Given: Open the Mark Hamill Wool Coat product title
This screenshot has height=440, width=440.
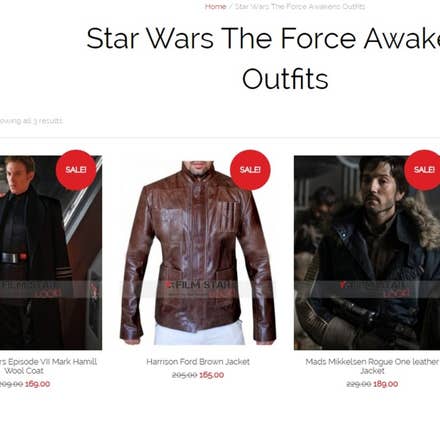Looking at the screenshot, I should click(48, 366).
